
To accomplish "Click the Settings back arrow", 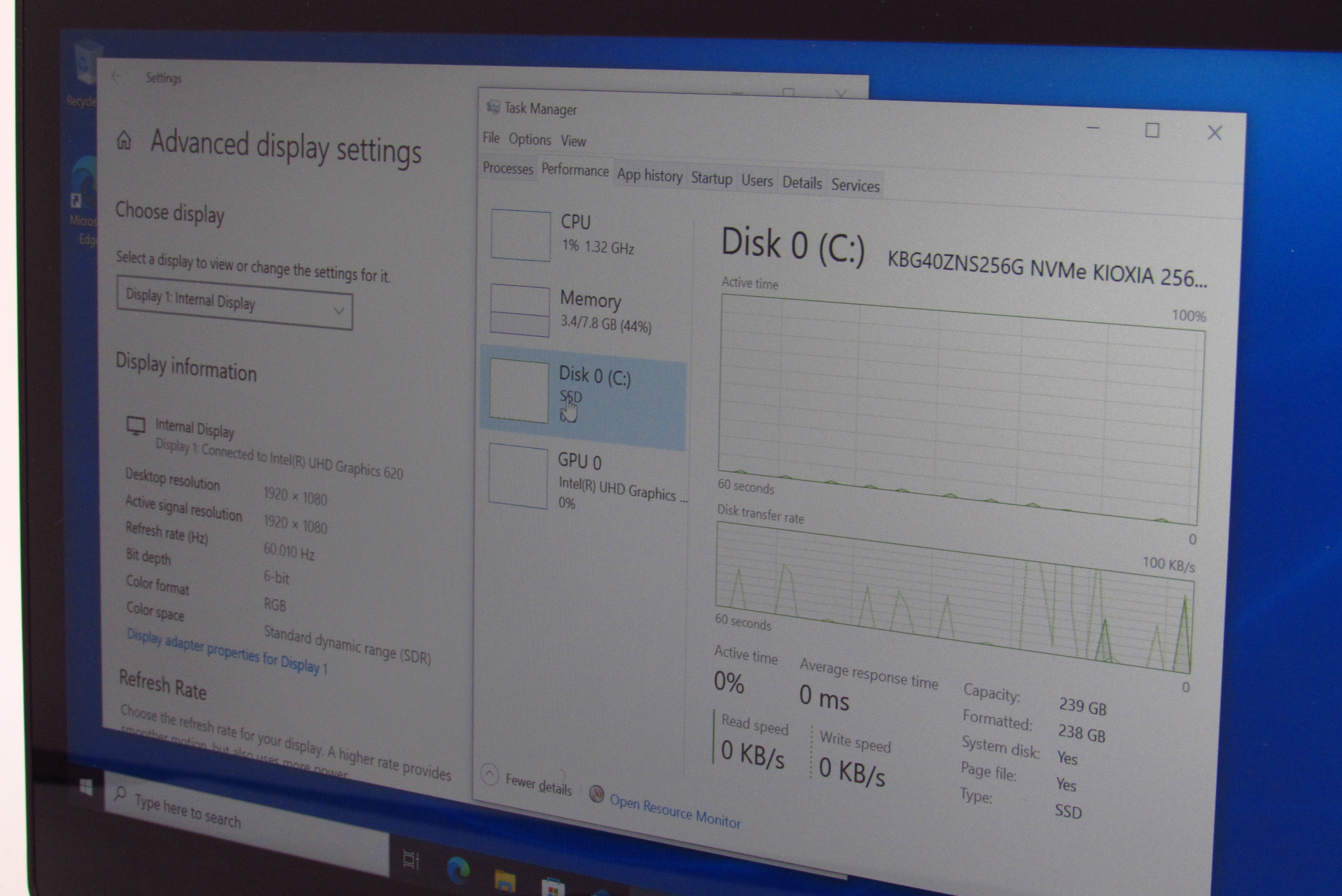I will coord(116,76).
